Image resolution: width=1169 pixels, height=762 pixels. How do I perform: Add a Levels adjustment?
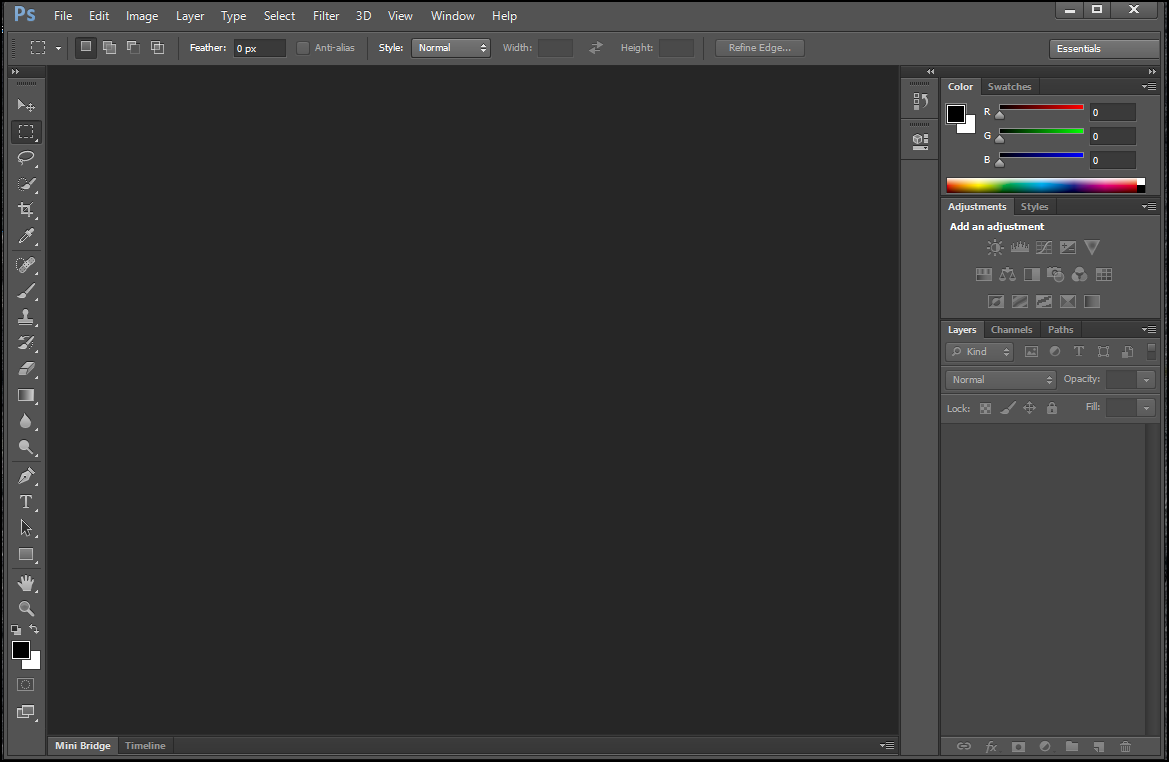click(x=1020, y=248)
